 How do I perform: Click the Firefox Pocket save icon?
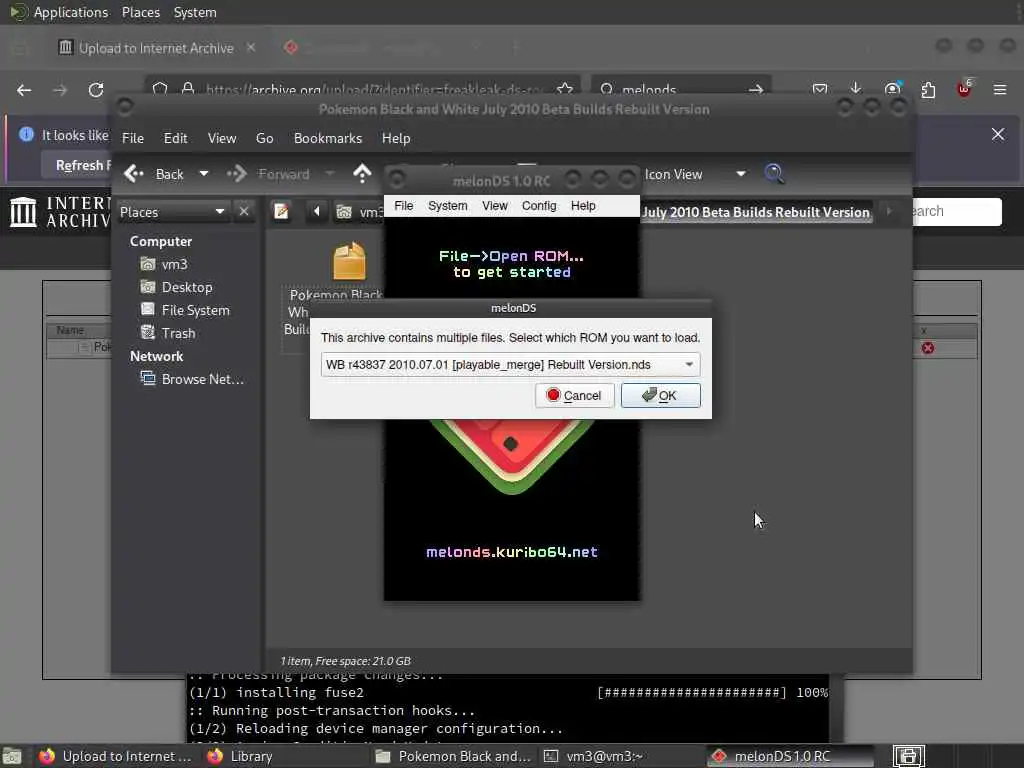point(820,89)
